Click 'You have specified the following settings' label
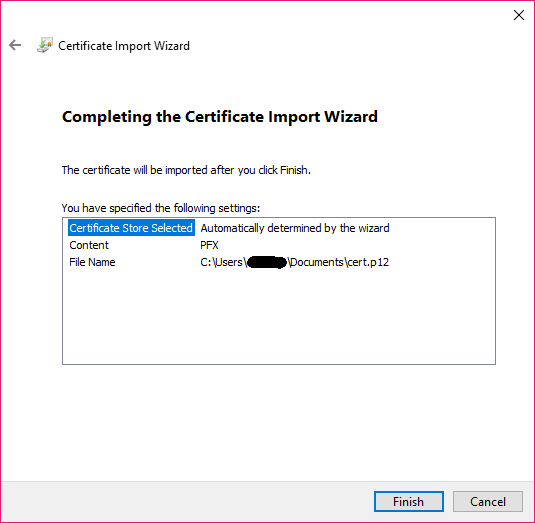This screenshot has width=535, height=523. click(161, 208)
